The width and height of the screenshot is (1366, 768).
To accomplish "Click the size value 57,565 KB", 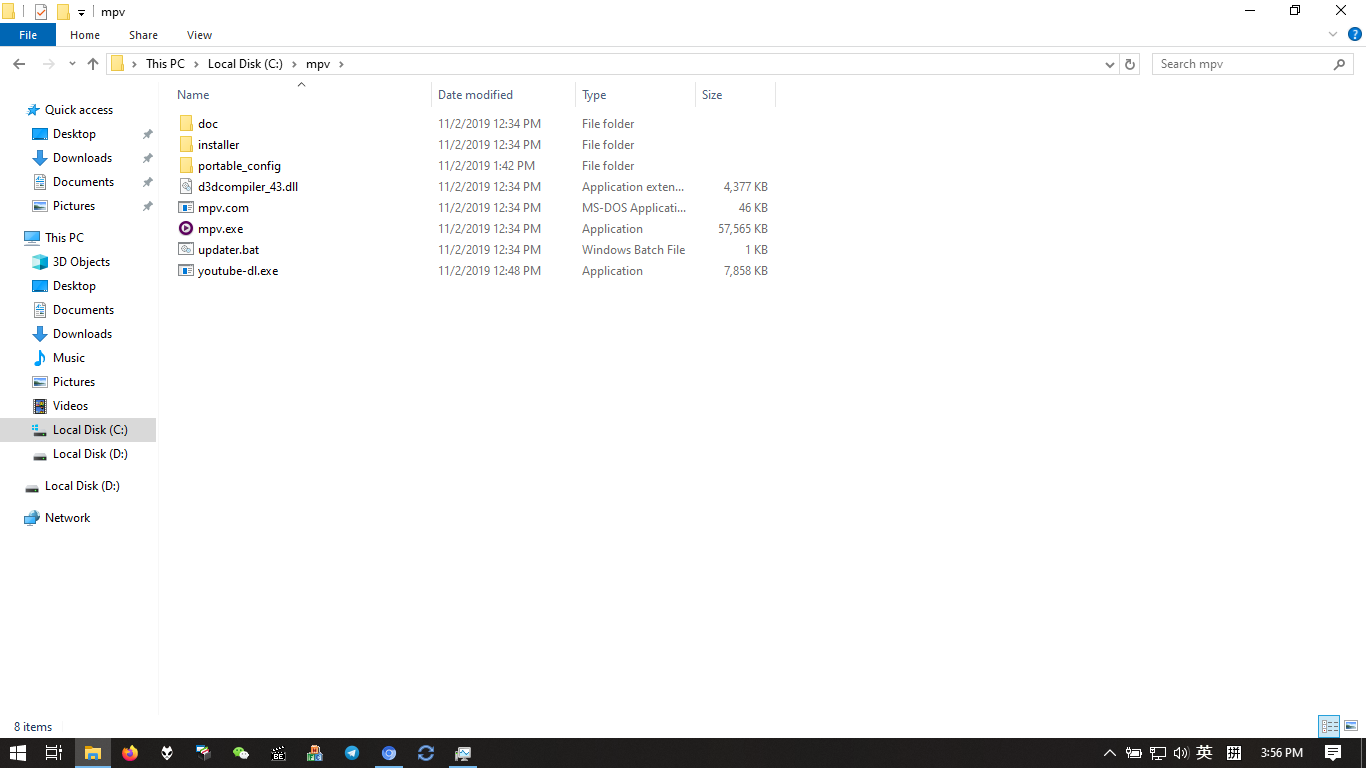I will (743, 229).
